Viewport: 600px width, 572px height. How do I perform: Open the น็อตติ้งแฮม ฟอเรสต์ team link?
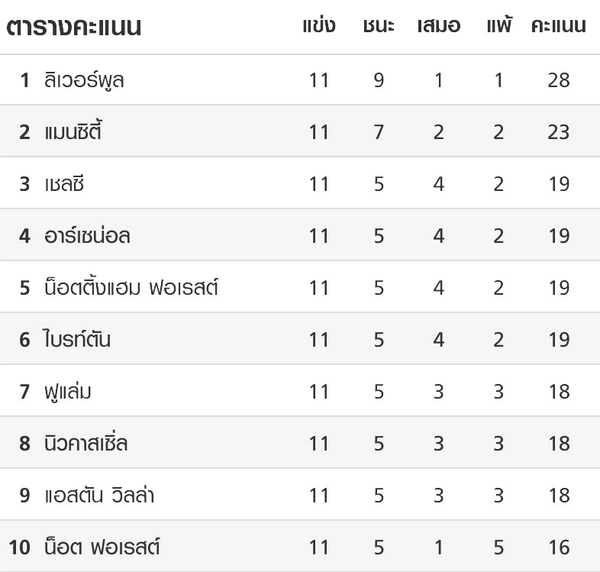click(131, 287)
